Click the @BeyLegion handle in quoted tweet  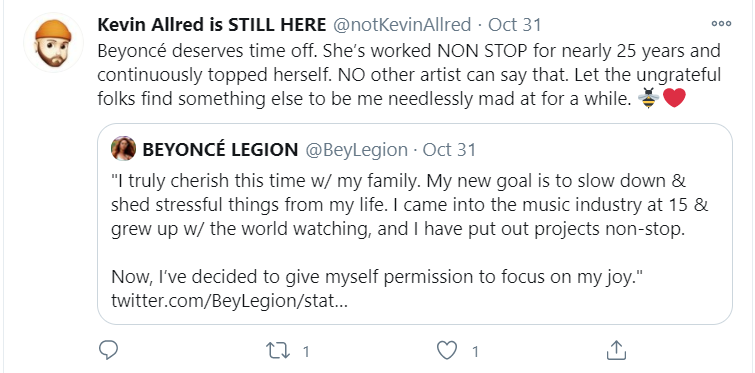pos(356,150)
